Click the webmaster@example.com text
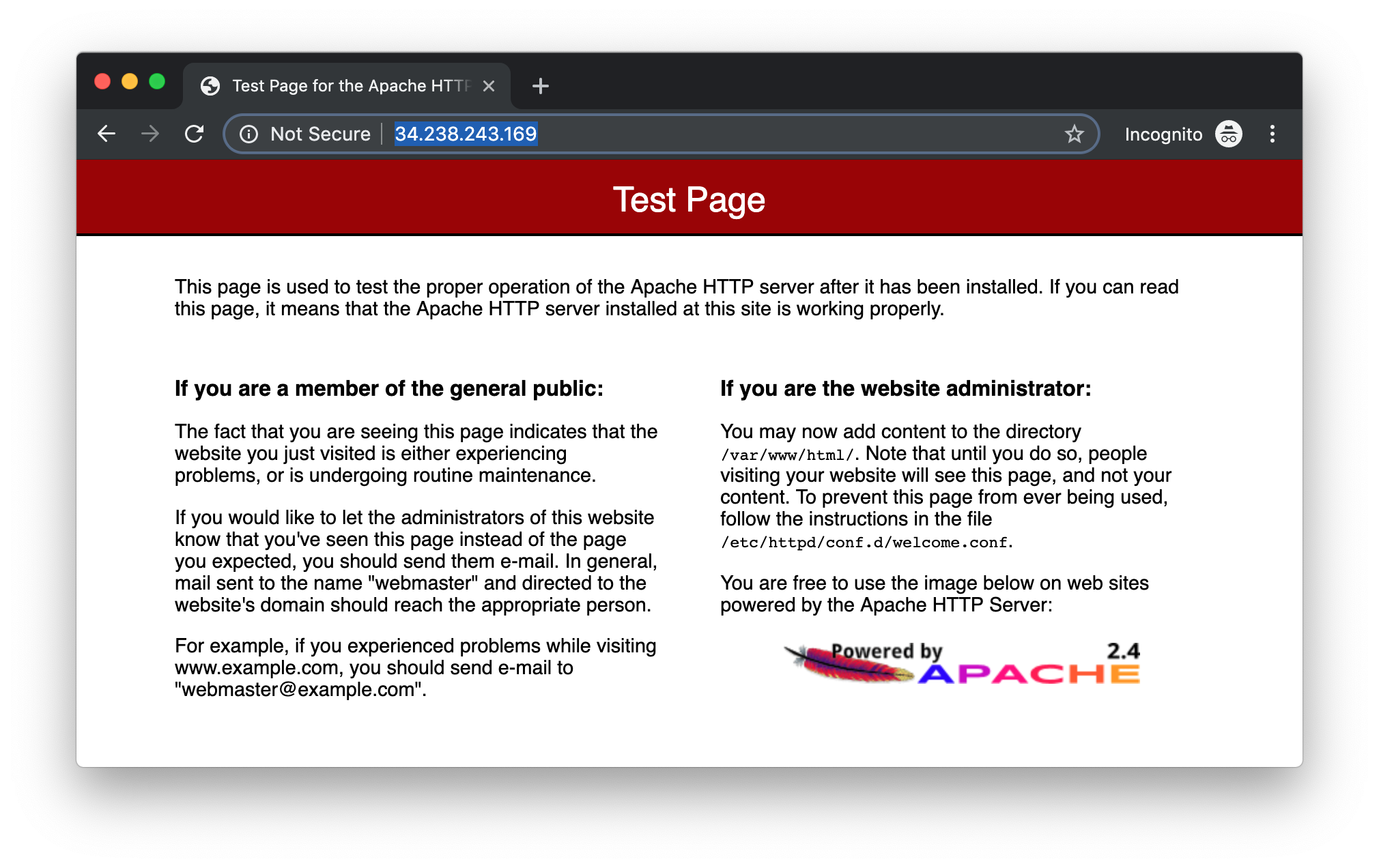Viewport: 1379px width, 868px height. [298, 689]
